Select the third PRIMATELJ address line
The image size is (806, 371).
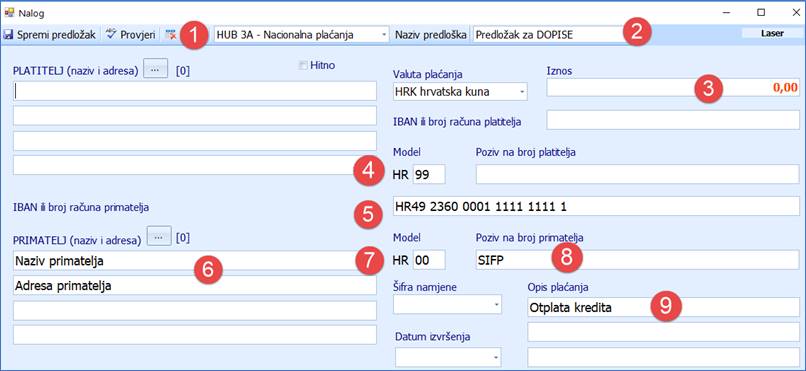(x=195, y=310)
